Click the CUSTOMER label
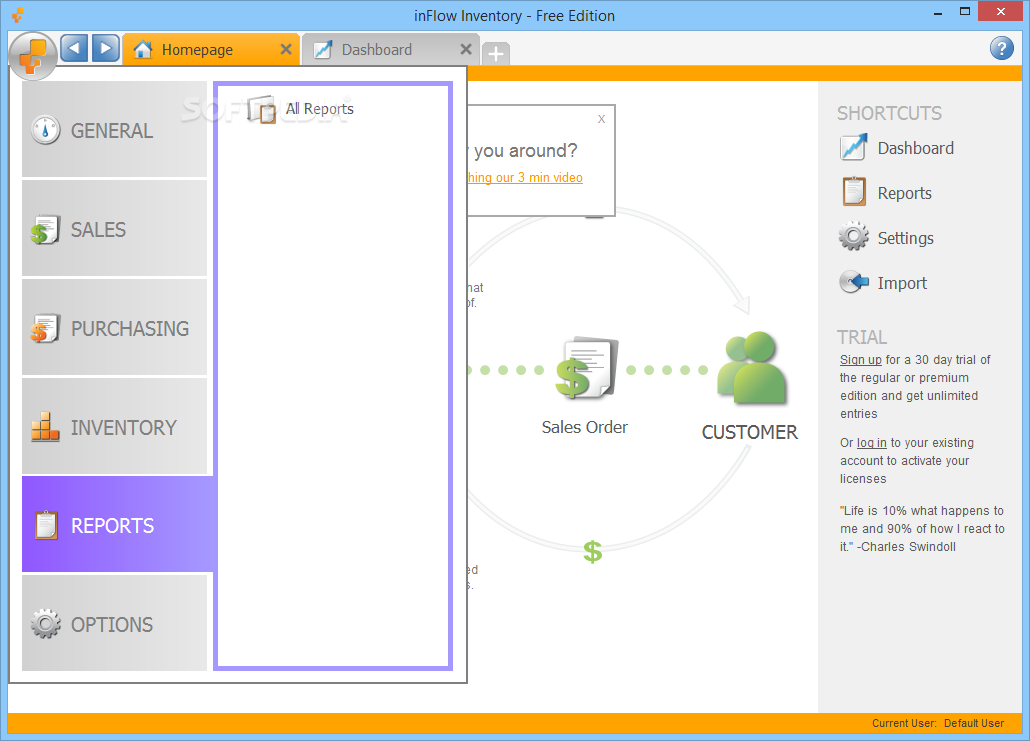 coord(750,432)
